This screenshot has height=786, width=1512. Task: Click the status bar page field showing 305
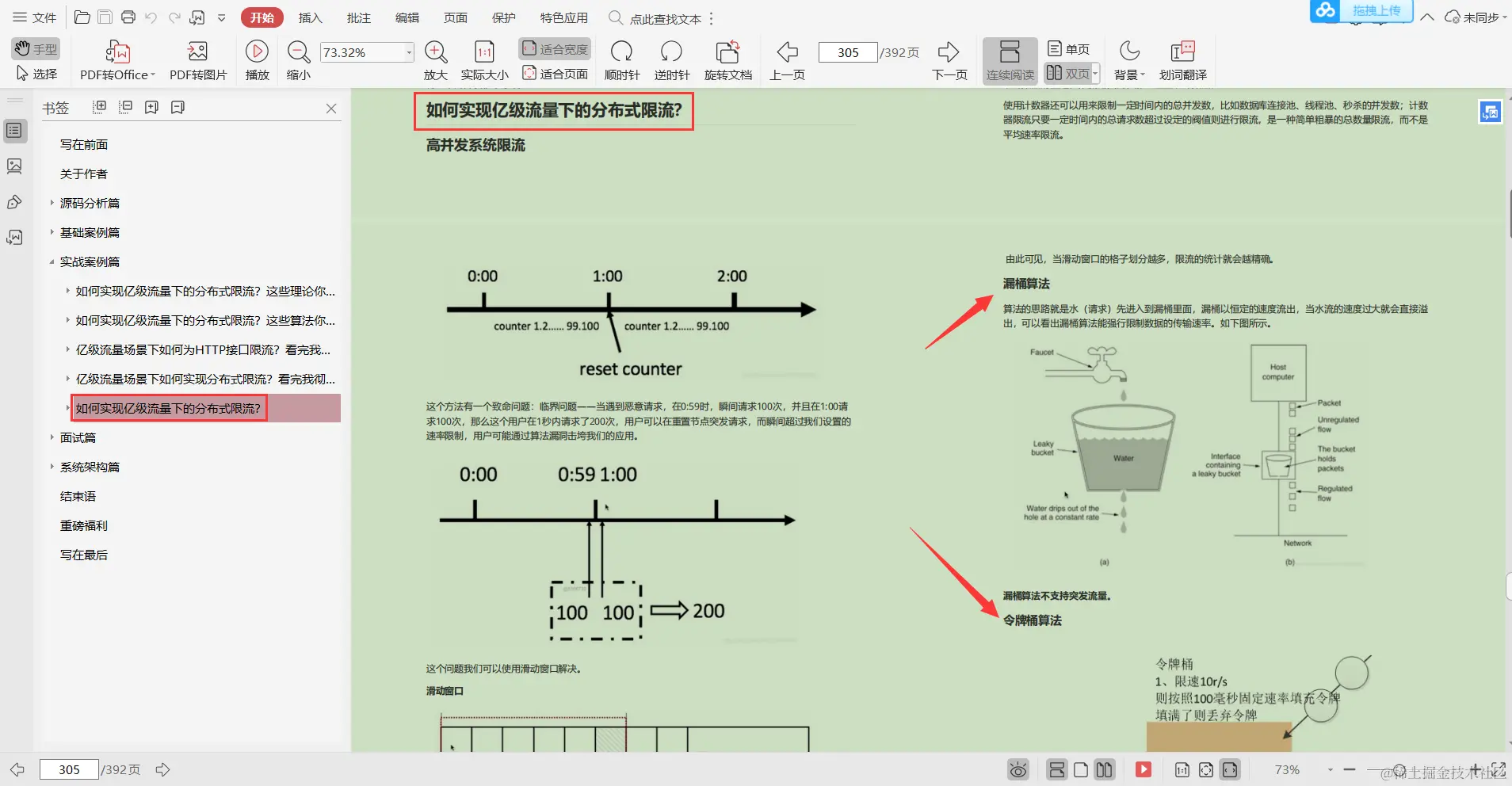point(69,769)
